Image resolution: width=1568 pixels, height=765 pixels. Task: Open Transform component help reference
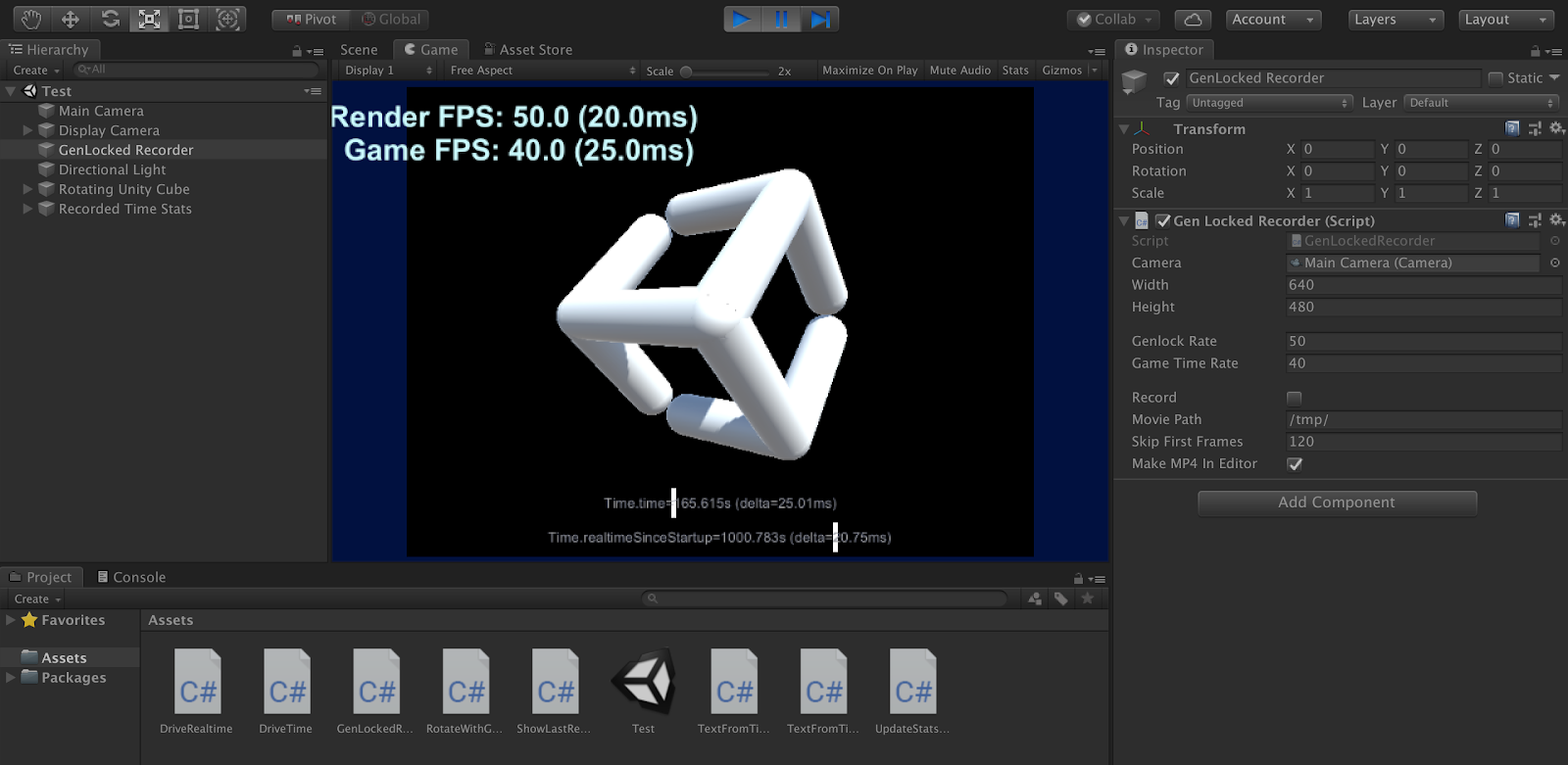point(1512,128)
